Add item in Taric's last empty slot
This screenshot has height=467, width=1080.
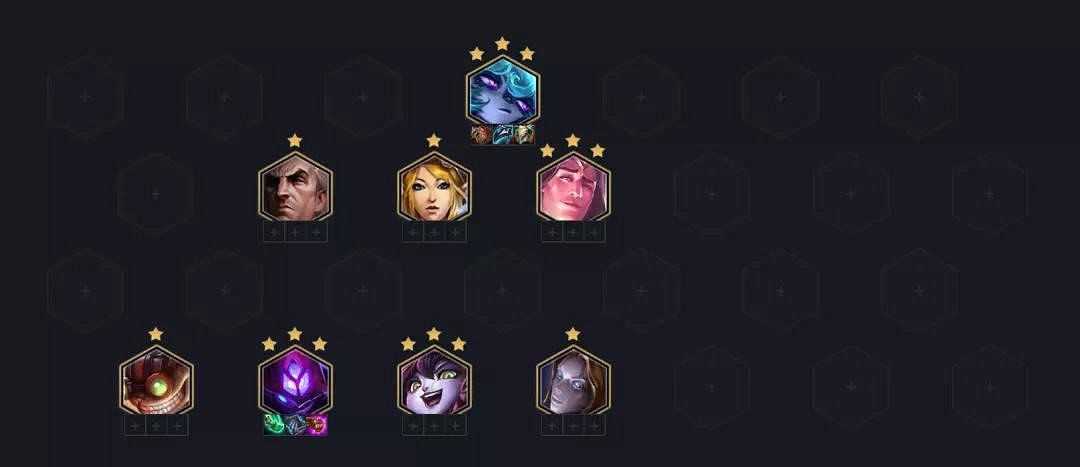594,232
